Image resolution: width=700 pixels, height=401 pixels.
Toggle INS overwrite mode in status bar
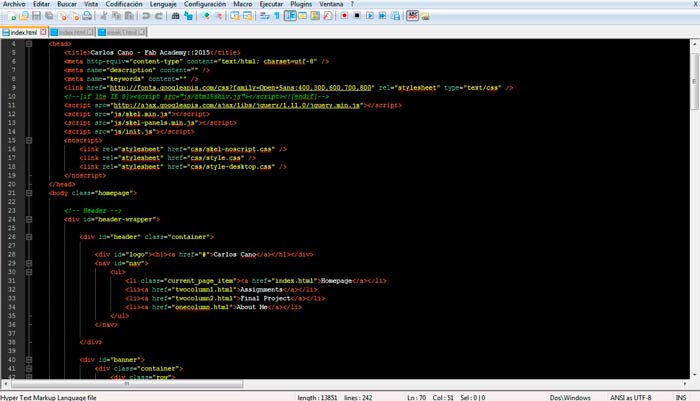pyautogui.click(x=681, y=397)
